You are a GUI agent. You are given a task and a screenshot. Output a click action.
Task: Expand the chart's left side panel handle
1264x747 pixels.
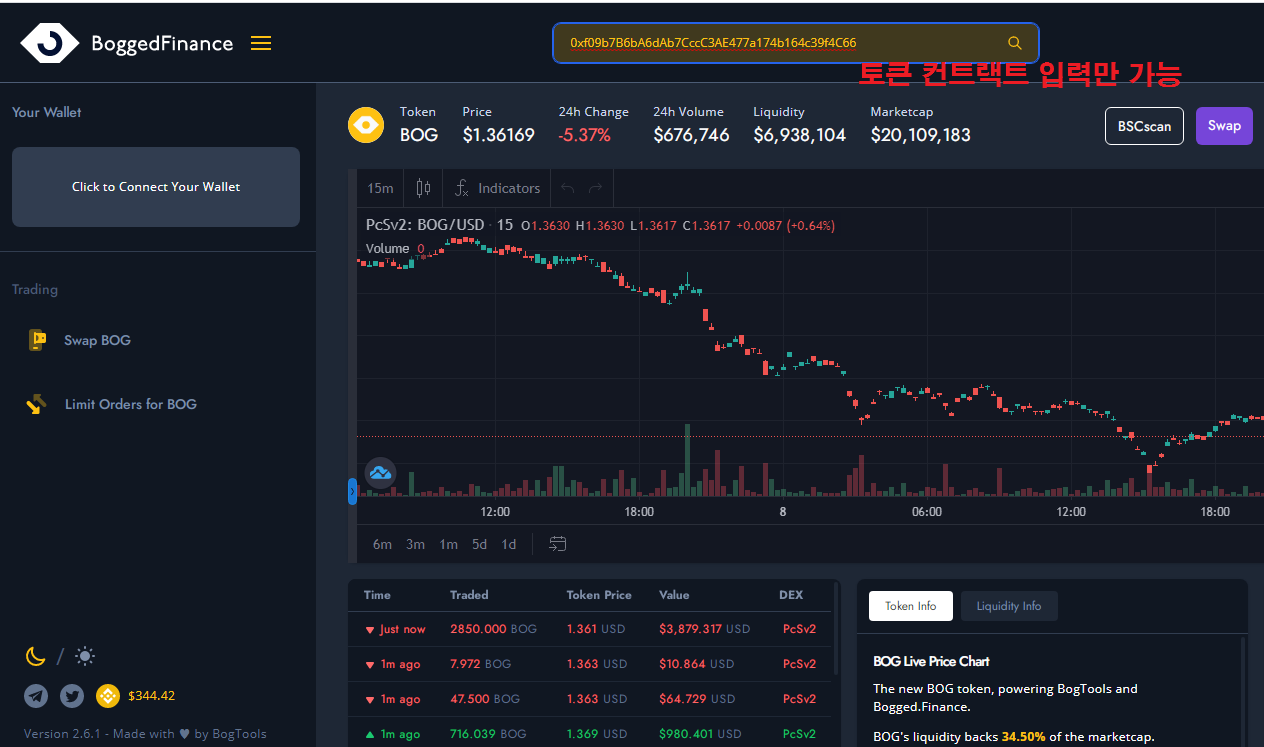click(352, 491)
